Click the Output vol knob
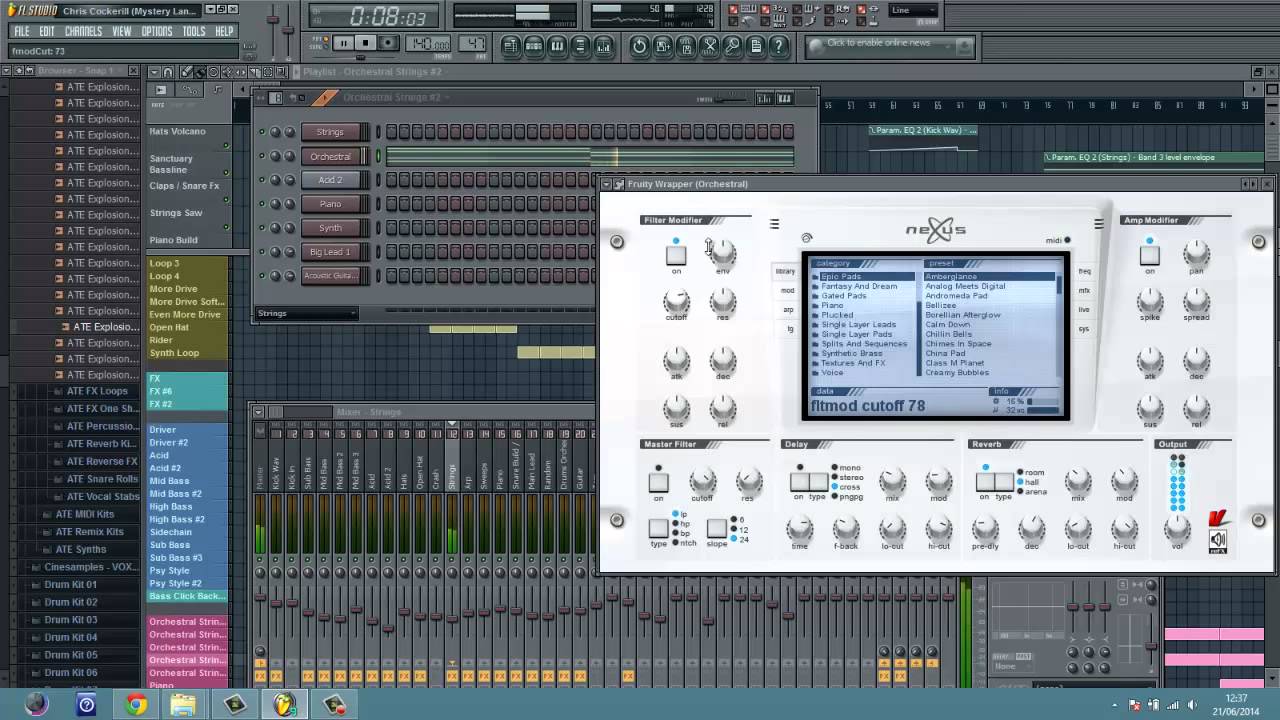Viewport: 1280px width, 720px height. pyautogui.click(x=1178, y=527)
